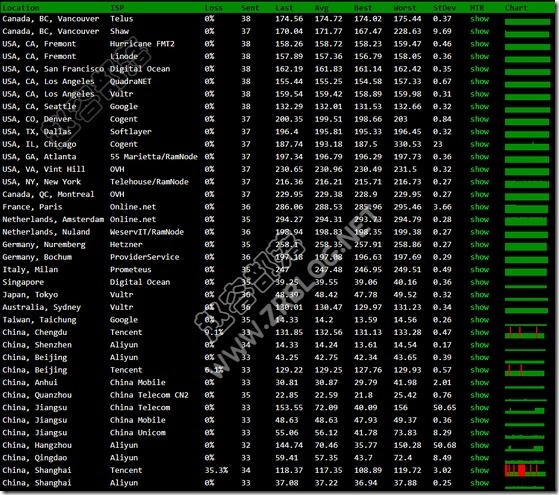Click the Location column header

coord(21,8)
